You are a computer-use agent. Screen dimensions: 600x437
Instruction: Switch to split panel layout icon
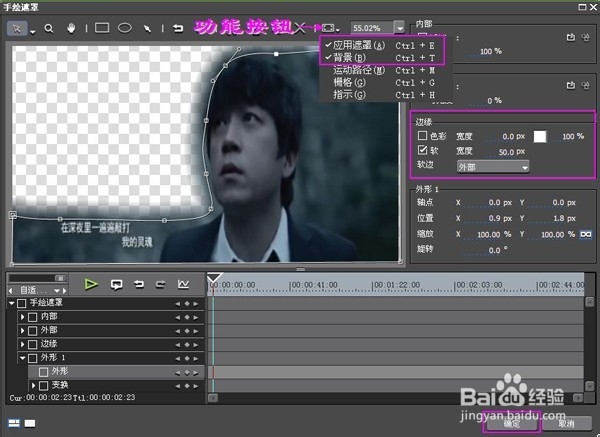14,423
